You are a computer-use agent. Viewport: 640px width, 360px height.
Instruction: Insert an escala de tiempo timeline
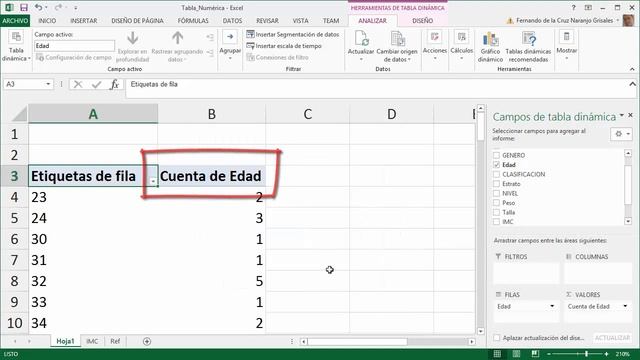[x=284, y=46]
